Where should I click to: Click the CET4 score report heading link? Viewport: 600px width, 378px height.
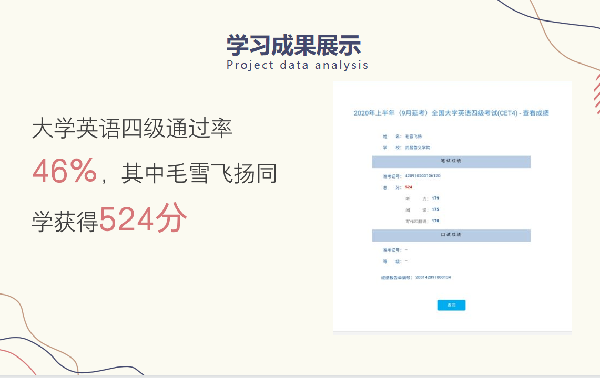(x=451, y=113)
